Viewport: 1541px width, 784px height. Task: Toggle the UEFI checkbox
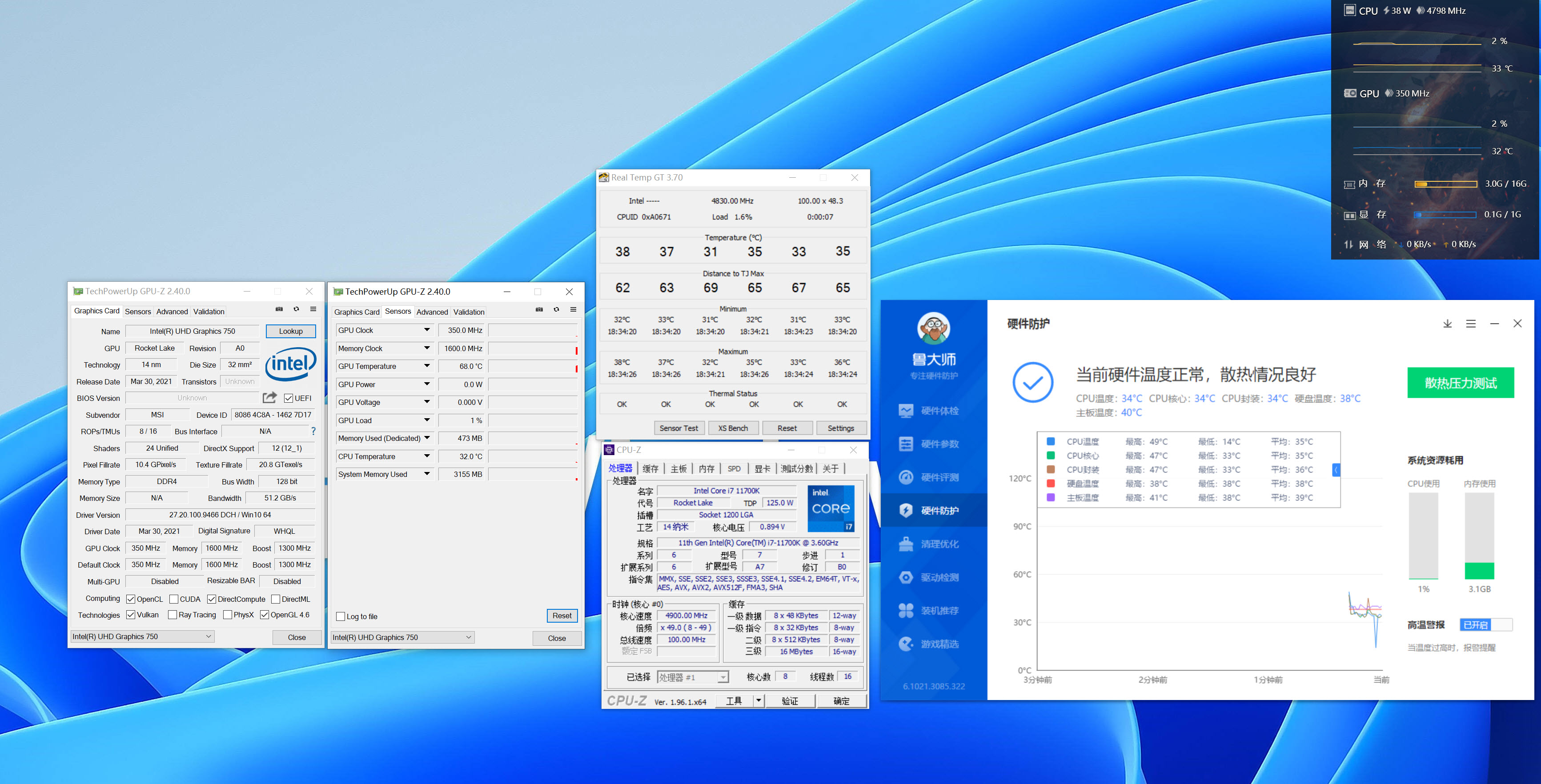click(x=289, y=398)
